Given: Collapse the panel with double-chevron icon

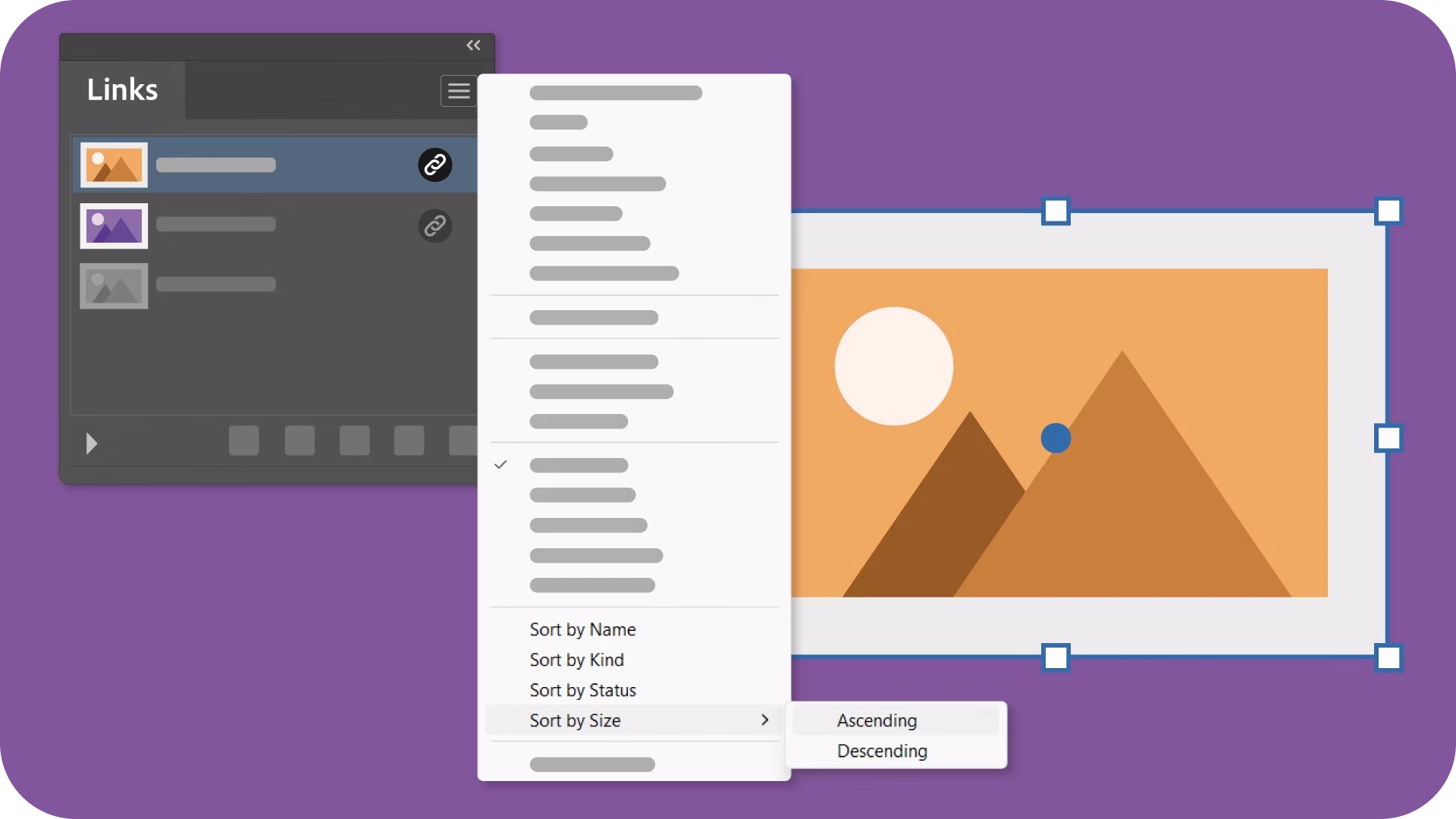Looking at the screenshot, I should [473, 45].
